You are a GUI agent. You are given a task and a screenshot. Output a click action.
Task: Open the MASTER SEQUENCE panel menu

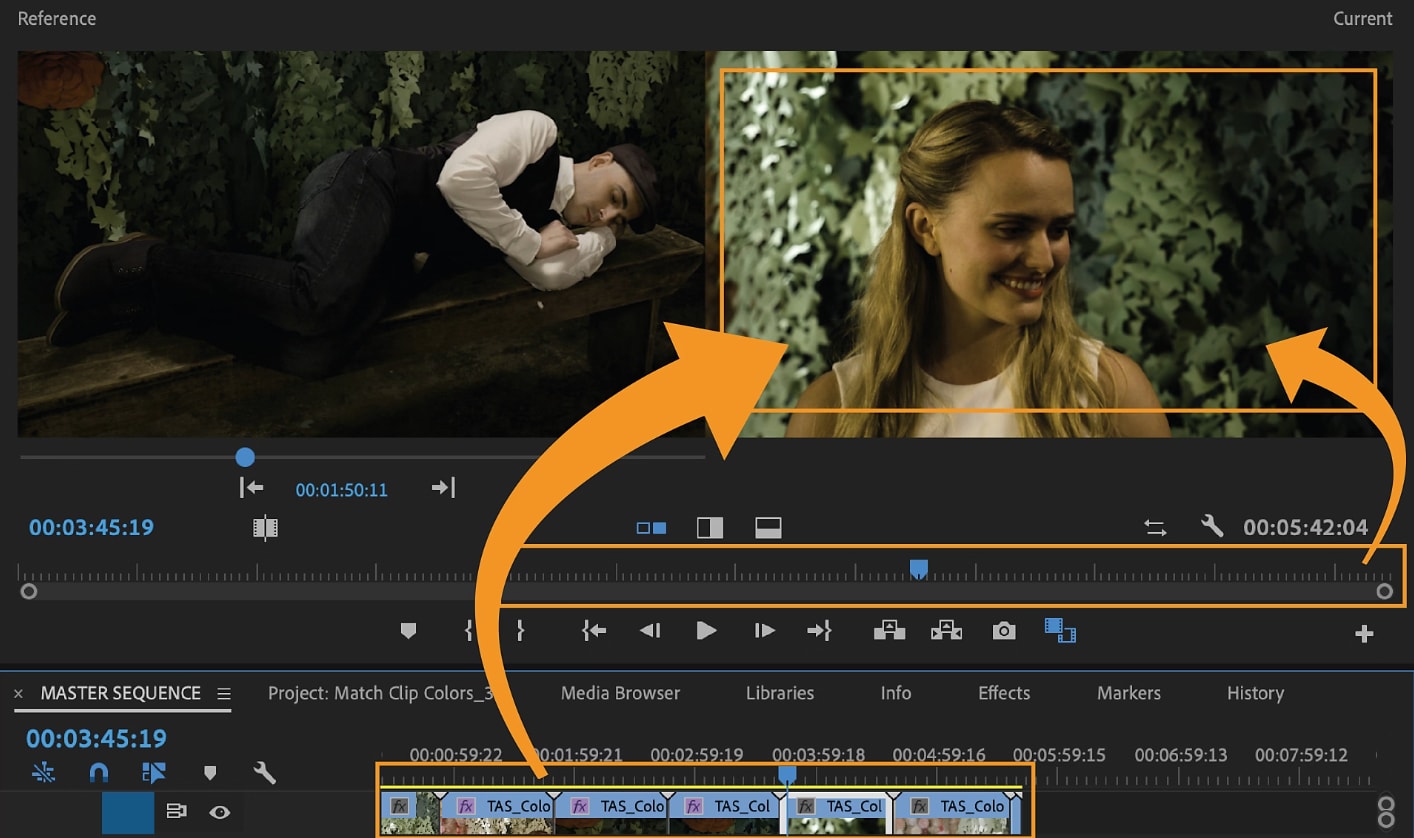[x=224, y=692]
